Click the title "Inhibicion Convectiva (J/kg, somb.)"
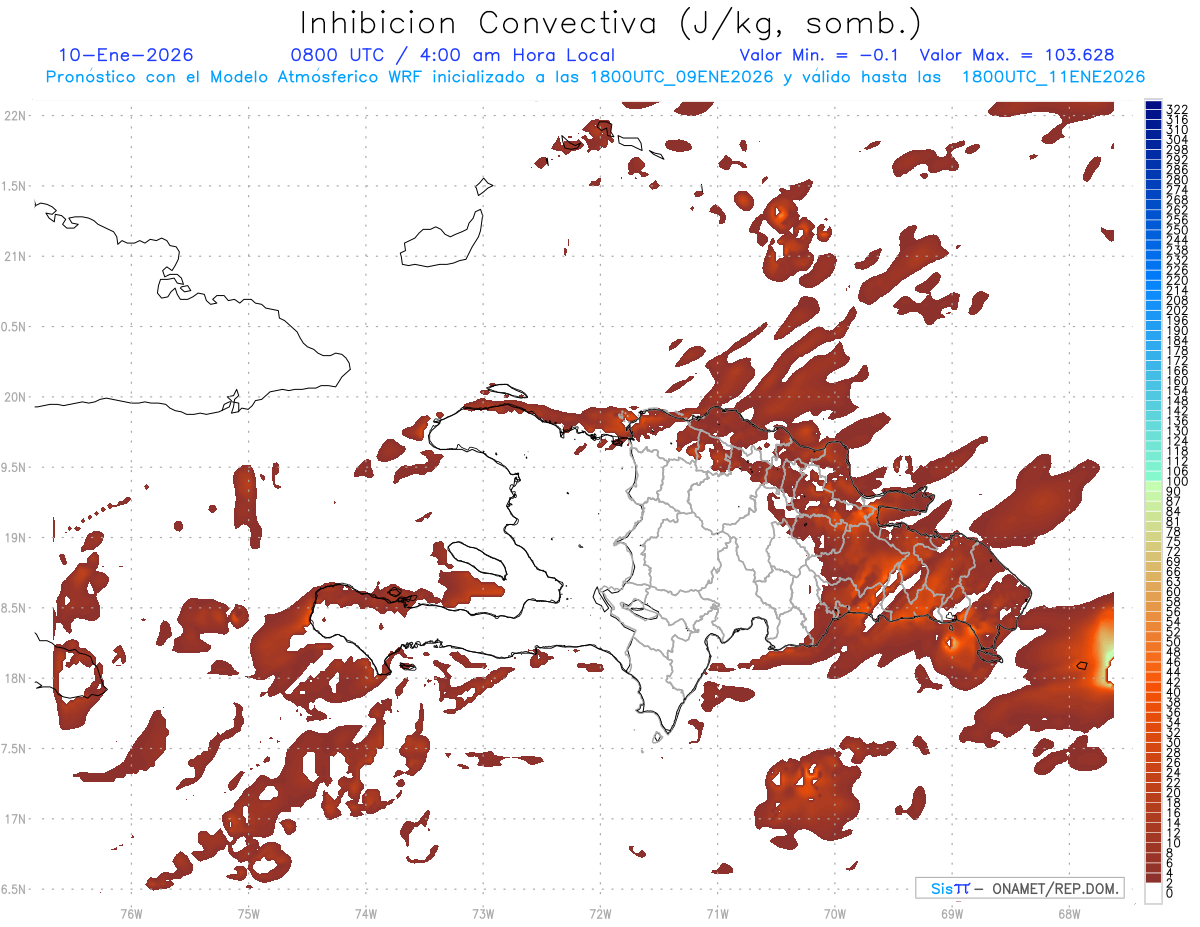The width and height of the screenshot is (1200, 927). point(612,23)
